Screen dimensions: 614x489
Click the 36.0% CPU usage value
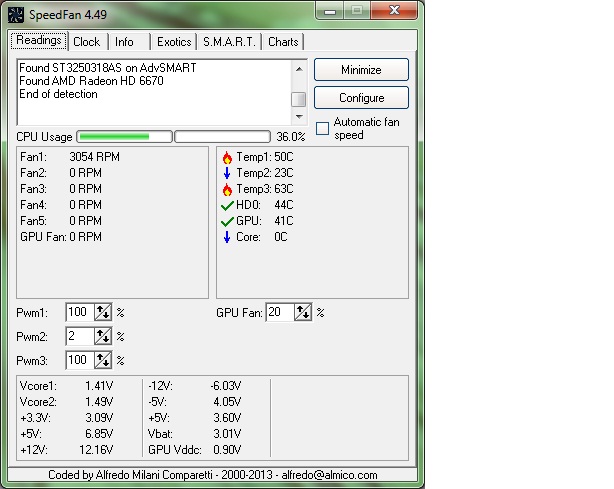tap(291, 137)
